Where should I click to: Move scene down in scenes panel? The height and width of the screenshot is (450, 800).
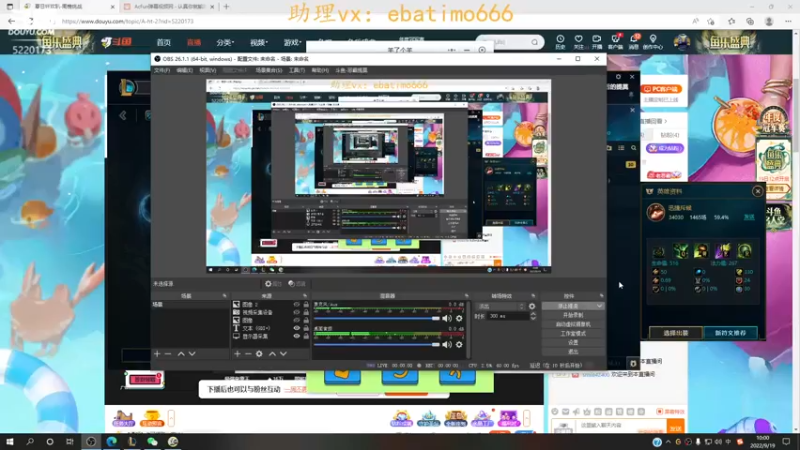tap(192, 354)
